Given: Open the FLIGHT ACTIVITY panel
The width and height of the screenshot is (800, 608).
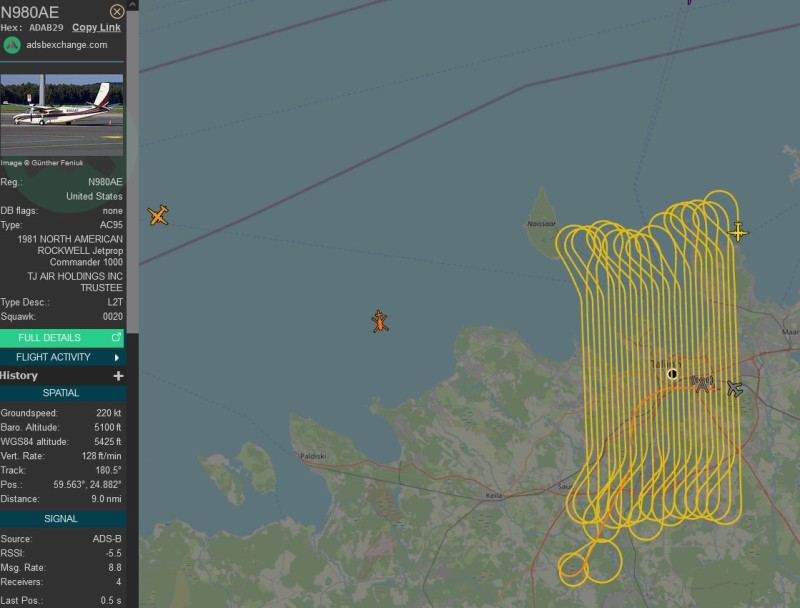Looking at the screenshot, I should tap(55, 357).
